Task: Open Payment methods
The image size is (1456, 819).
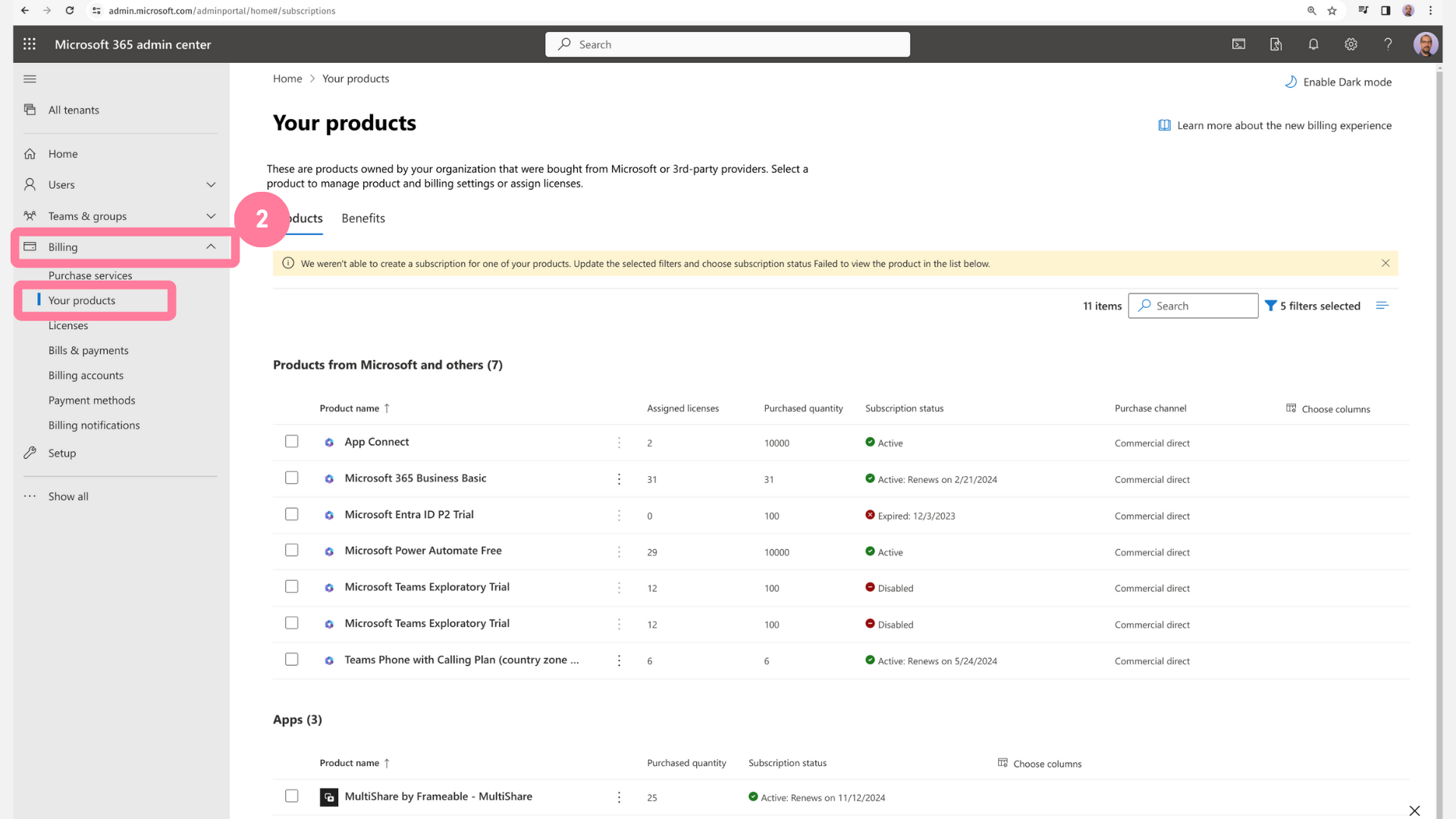Action: (x=92, y=400)
